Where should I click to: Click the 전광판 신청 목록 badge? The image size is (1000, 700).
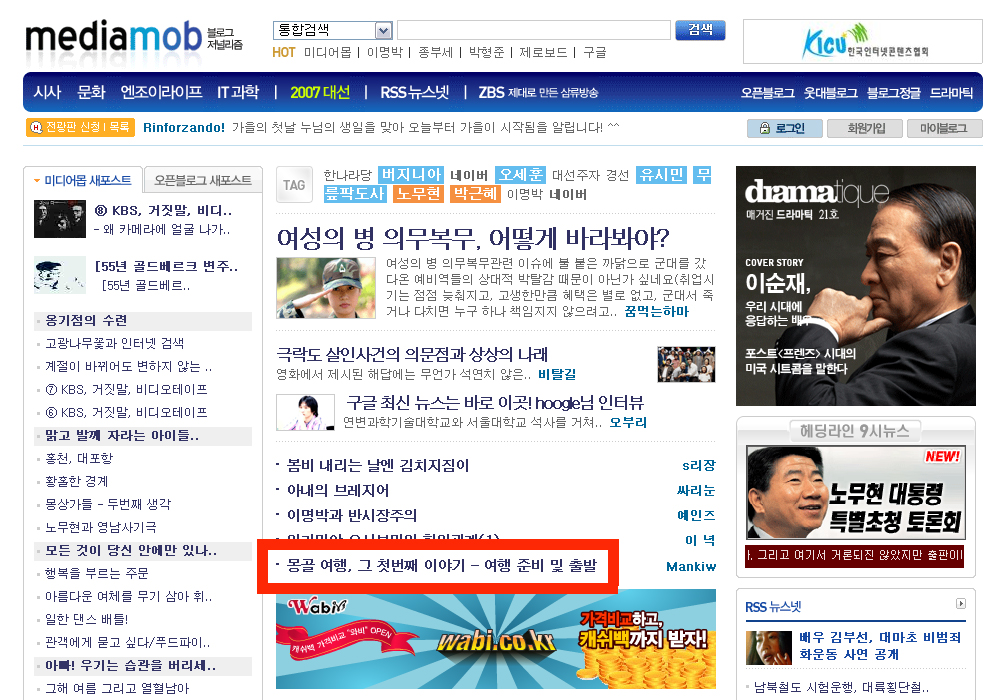(x=80, y=127)
